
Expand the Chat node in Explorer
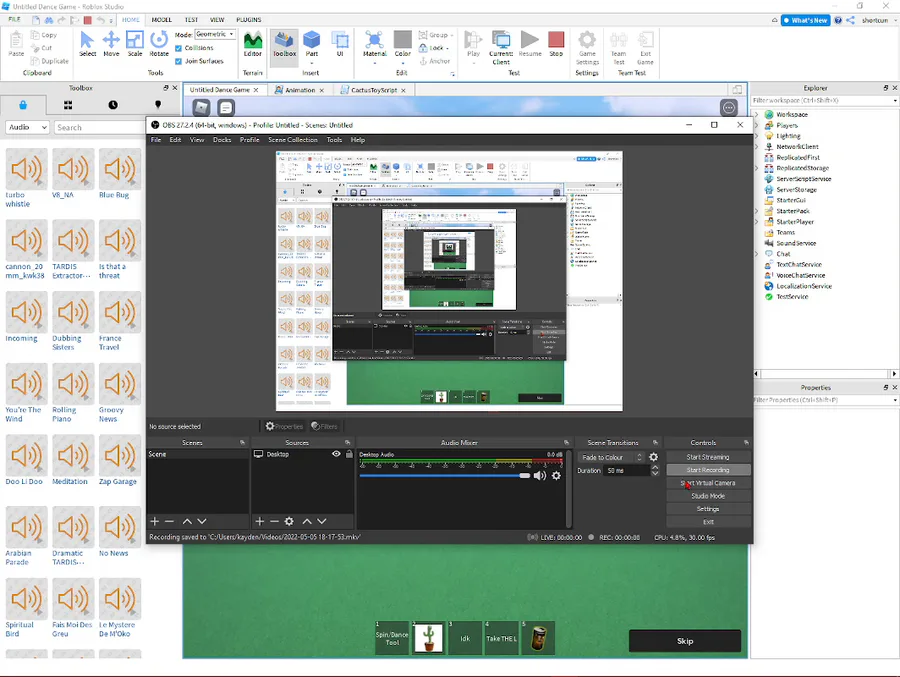click(x=757, y=254)
